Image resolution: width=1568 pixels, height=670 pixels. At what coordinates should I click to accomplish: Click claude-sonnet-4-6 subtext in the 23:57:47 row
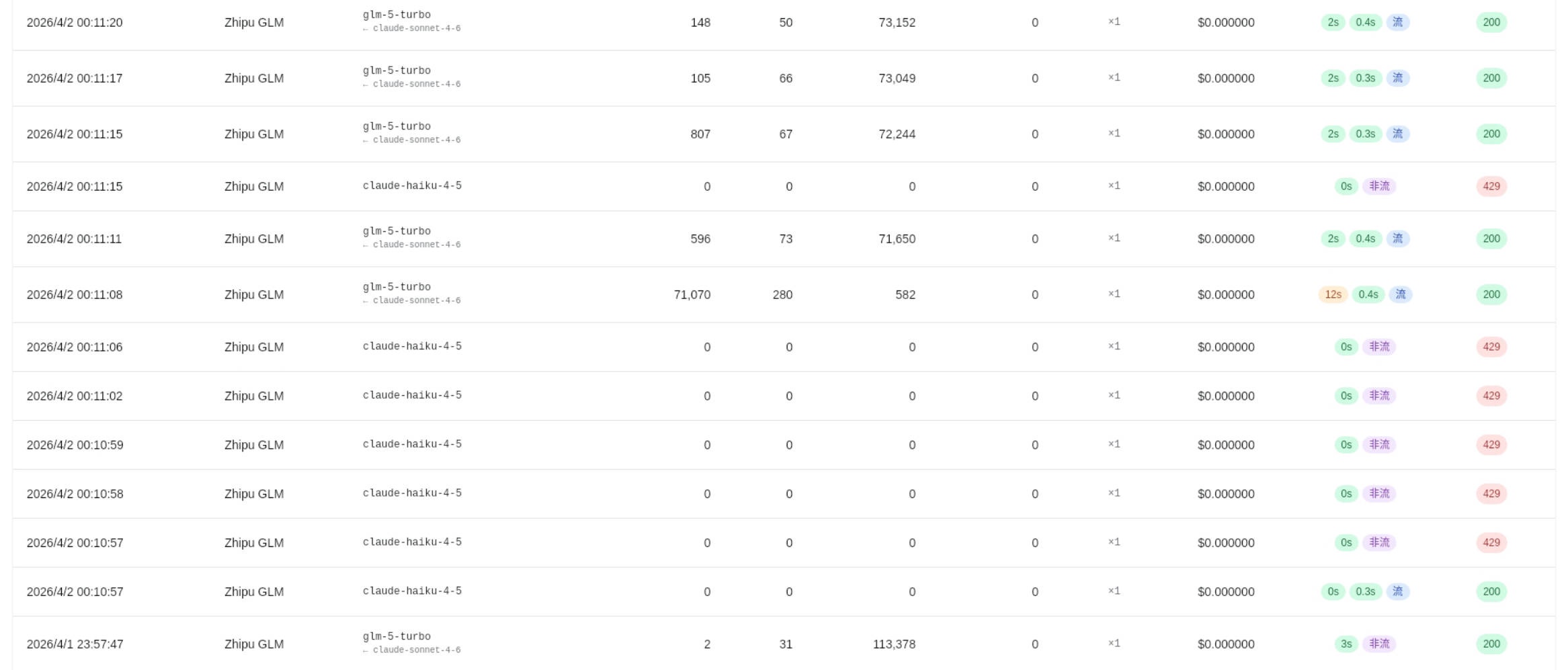[x=416, y=650]
